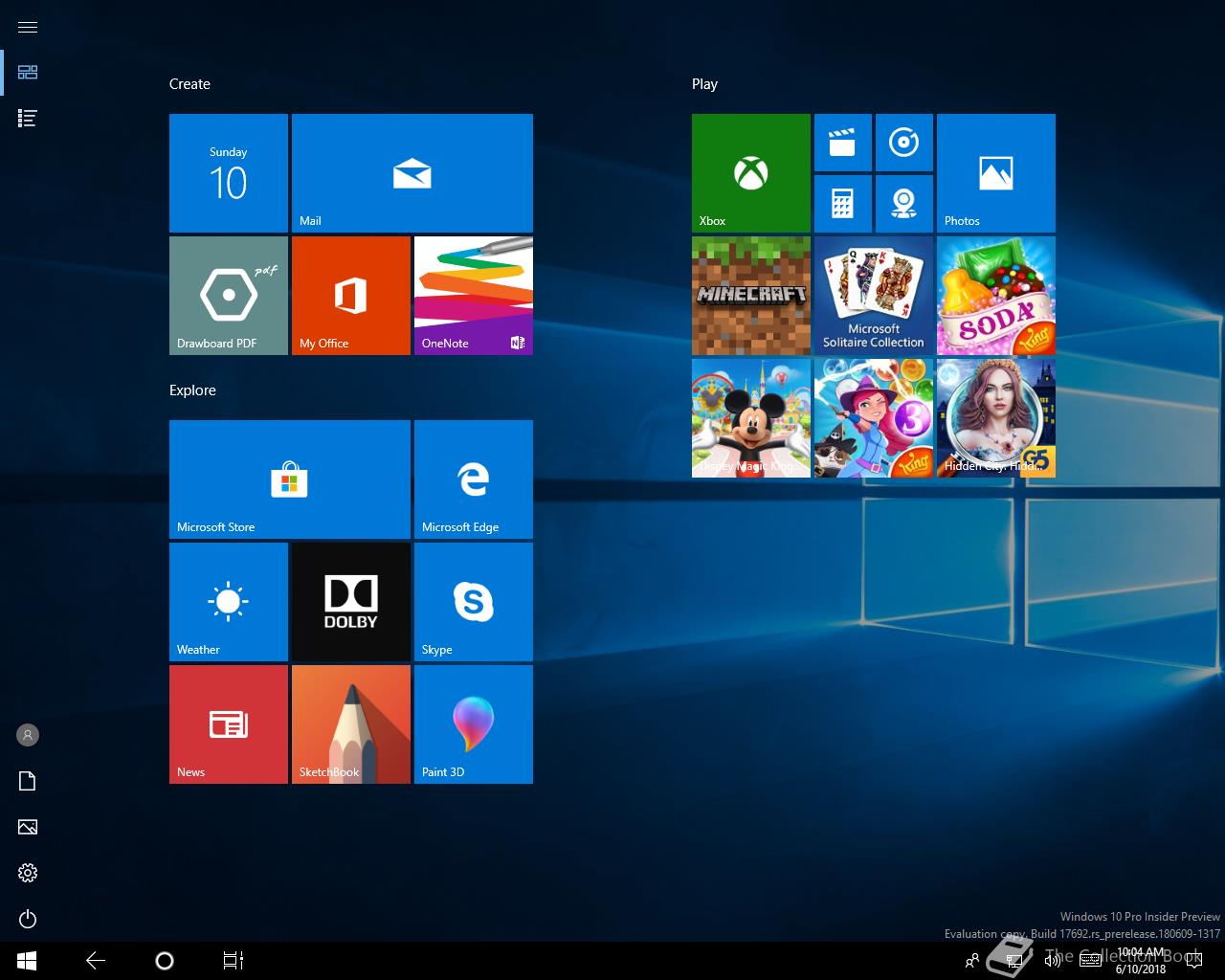Open the Drawboard PDF tile
Viewport: 1225px width, 980px height.
pyautogui.click(x=229, y=296)
